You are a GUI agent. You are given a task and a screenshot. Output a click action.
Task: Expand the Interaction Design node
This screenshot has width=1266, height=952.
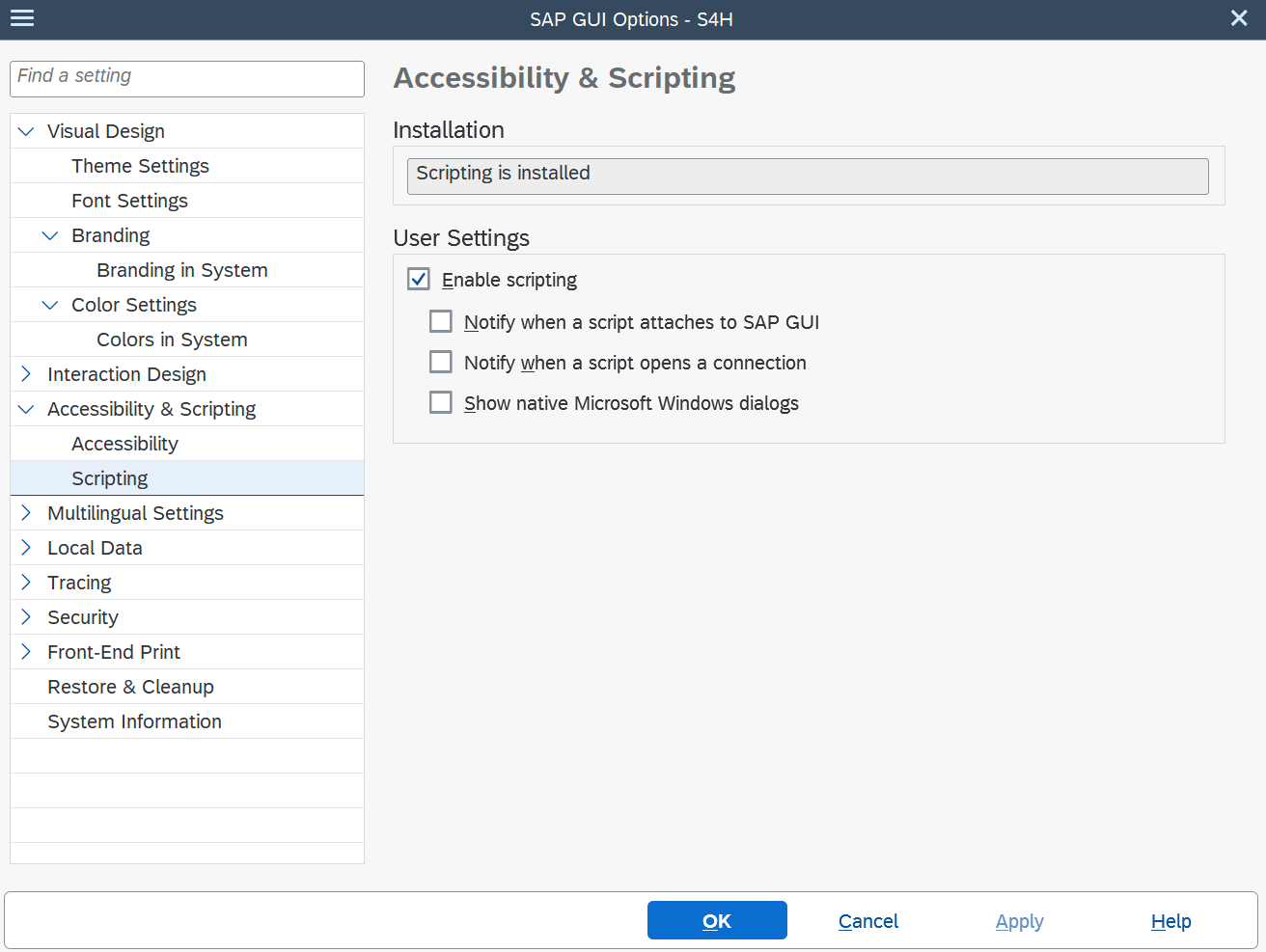click(26, 374)
